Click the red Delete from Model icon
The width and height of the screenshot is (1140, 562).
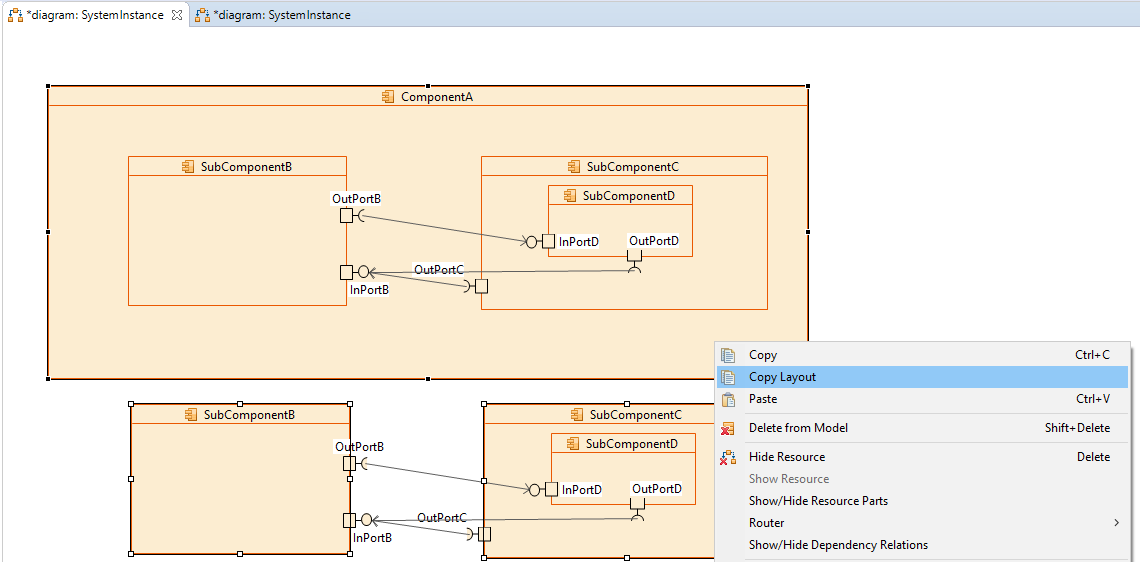728,428
